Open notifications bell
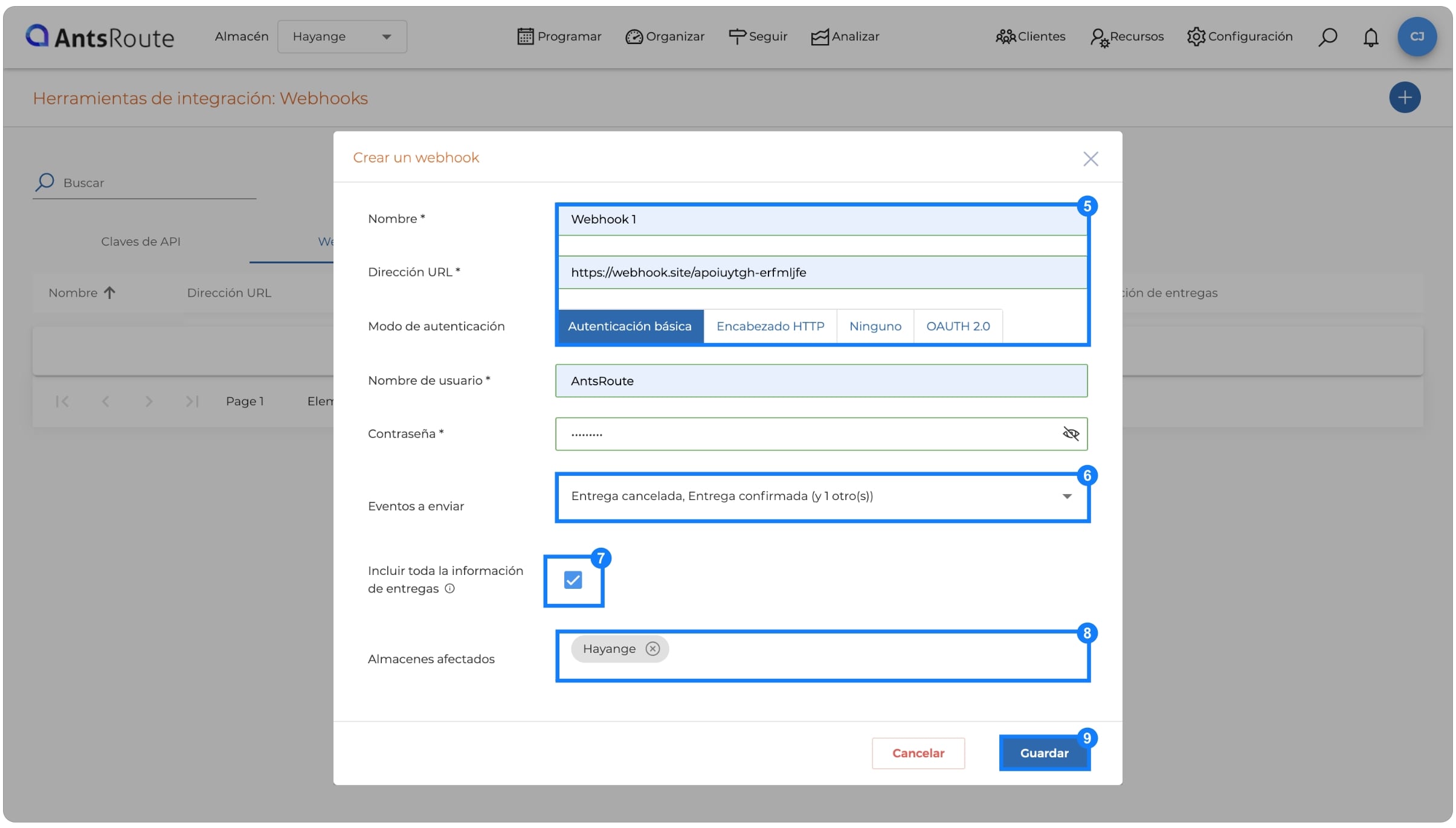The width and height of the screenshot is (1456, 828). pyautogui.click(x=1371, y=37)
